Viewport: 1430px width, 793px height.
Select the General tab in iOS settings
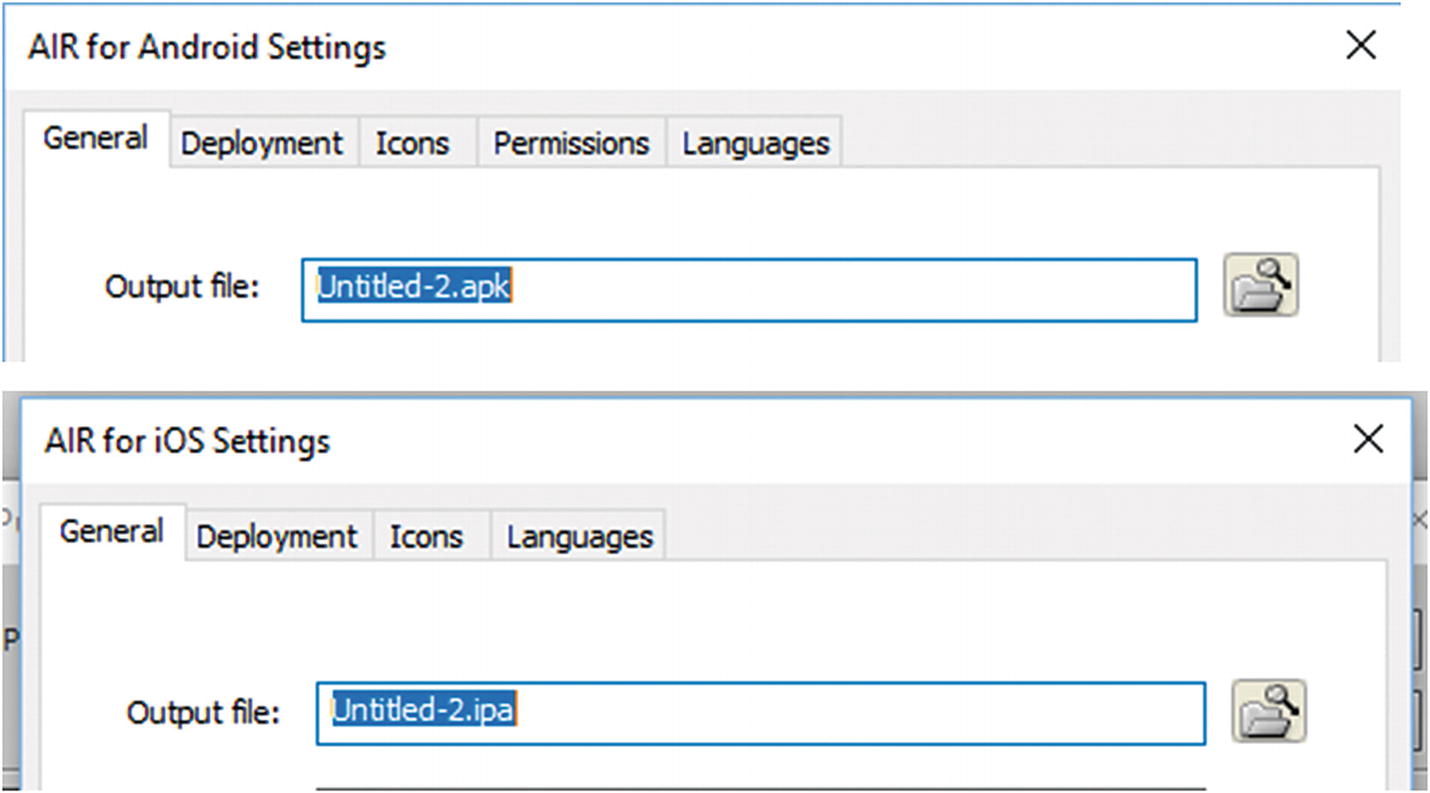coord(111,531)
